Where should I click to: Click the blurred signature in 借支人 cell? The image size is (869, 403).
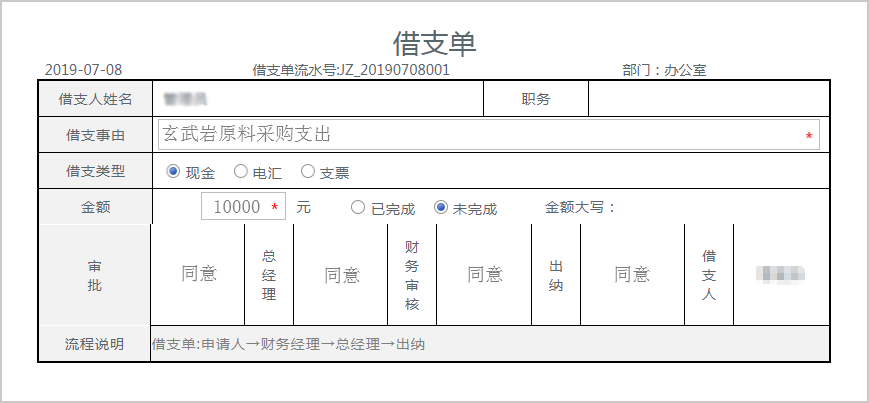point(780,274)
